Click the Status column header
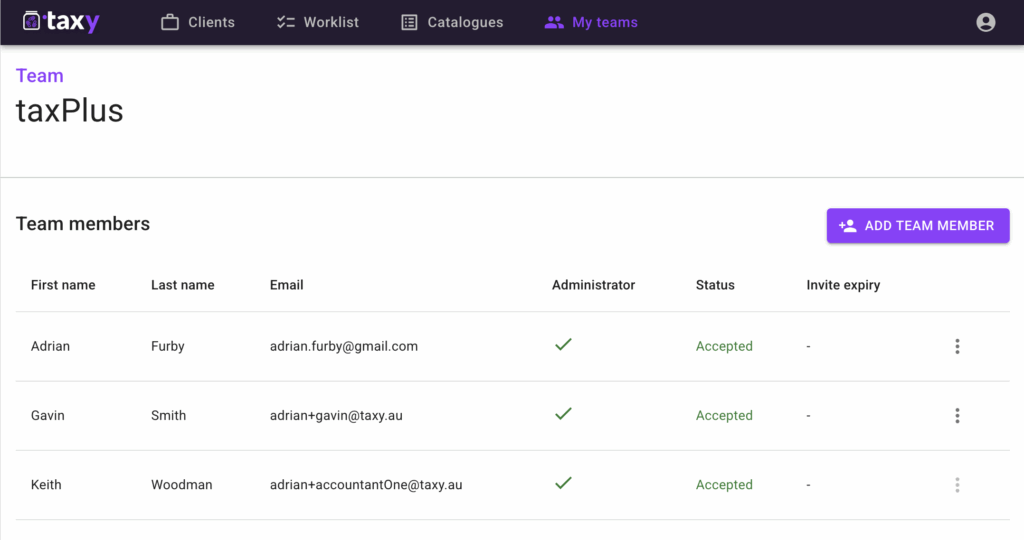This screenshot has height=540, width=1024. (715, 285)
